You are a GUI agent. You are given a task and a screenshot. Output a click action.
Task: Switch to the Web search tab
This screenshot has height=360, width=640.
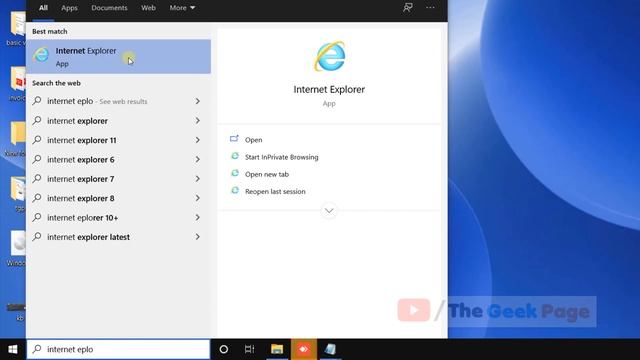[x=148, y=8]
